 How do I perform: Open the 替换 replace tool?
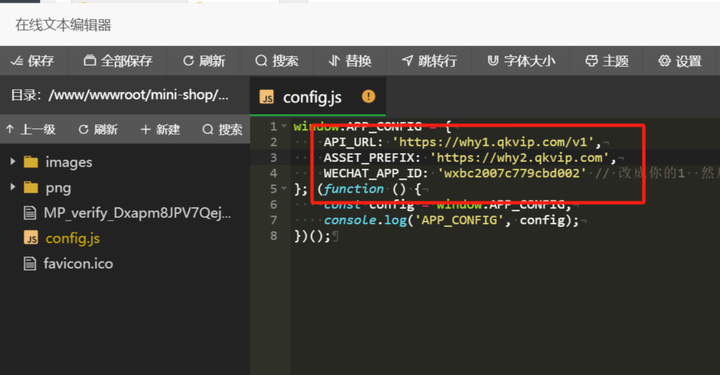click(x=350, y=61)
